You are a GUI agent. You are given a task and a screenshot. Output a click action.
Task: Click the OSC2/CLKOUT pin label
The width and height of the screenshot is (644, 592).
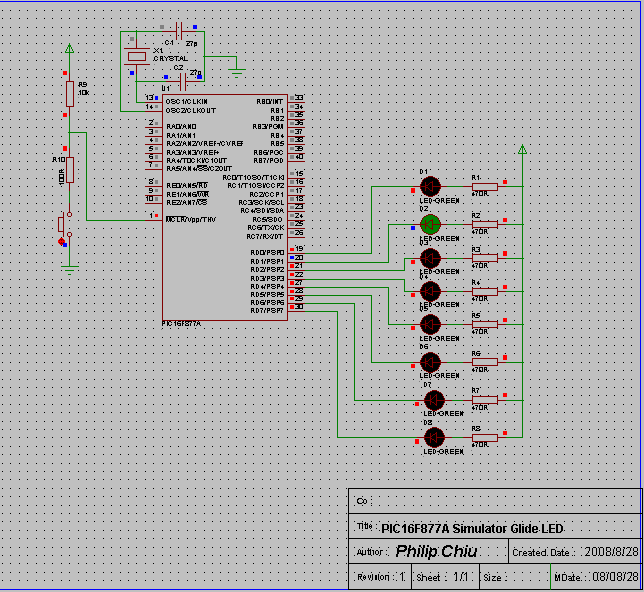(x=191, y=111)
